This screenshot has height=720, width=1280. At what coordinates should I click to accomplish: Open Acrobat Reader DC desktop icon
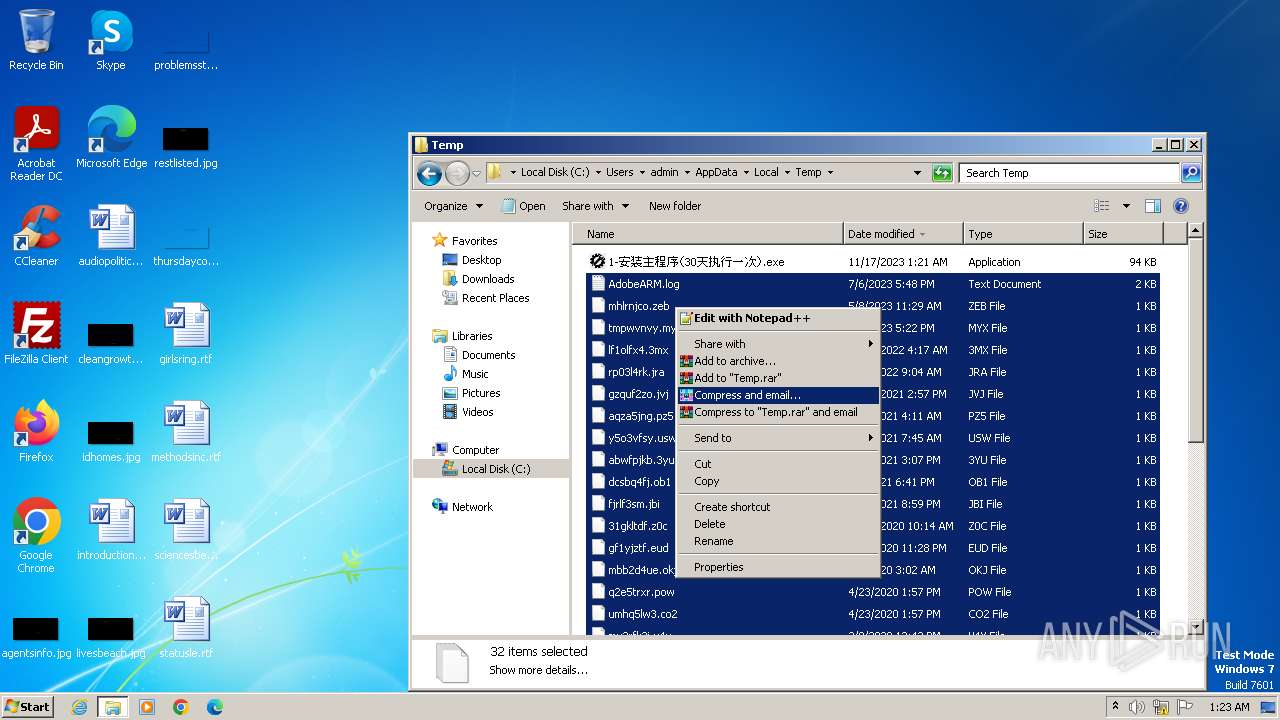coord(36,144)
